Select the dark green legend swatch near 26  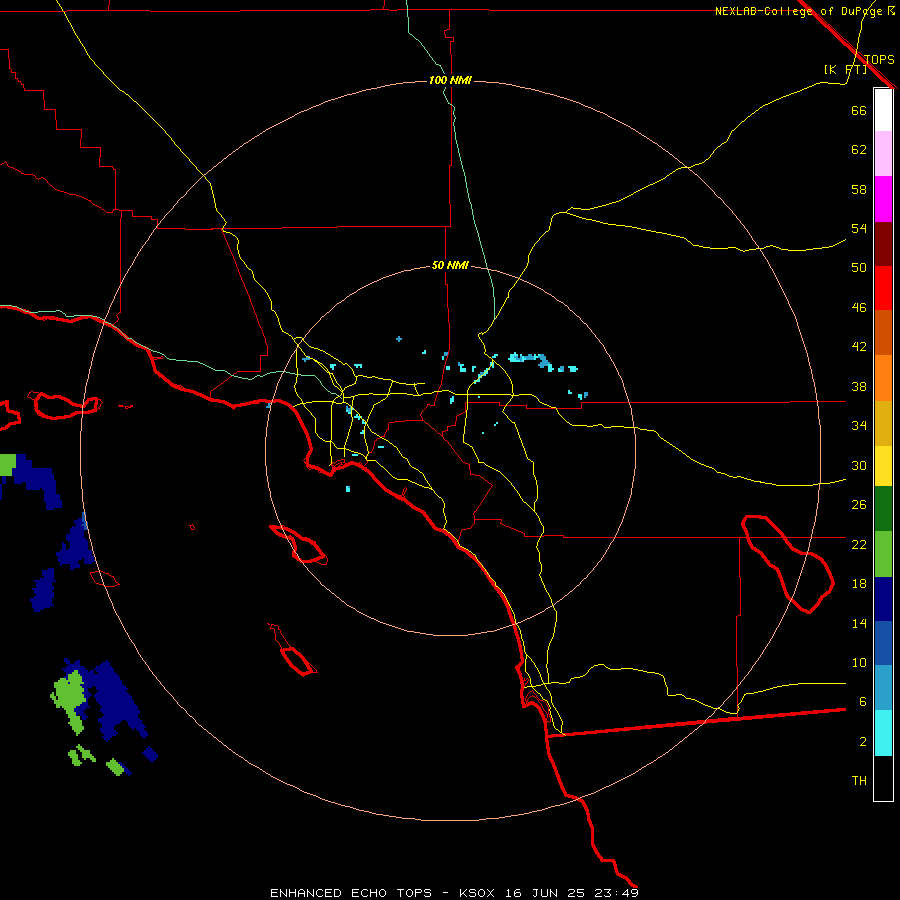[x=883, y=509]
